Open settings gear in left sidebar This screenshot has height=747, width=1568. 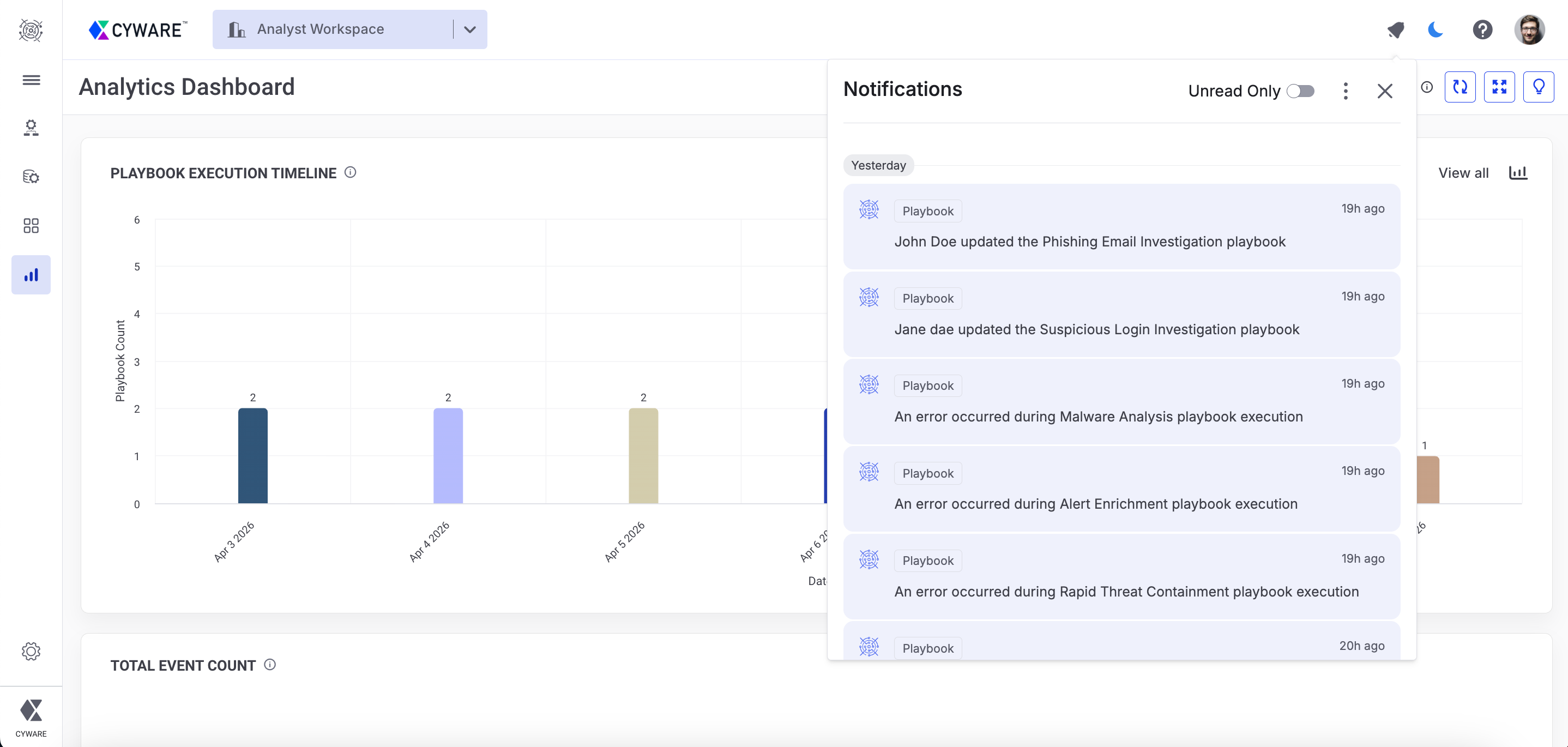pos(31,651)
